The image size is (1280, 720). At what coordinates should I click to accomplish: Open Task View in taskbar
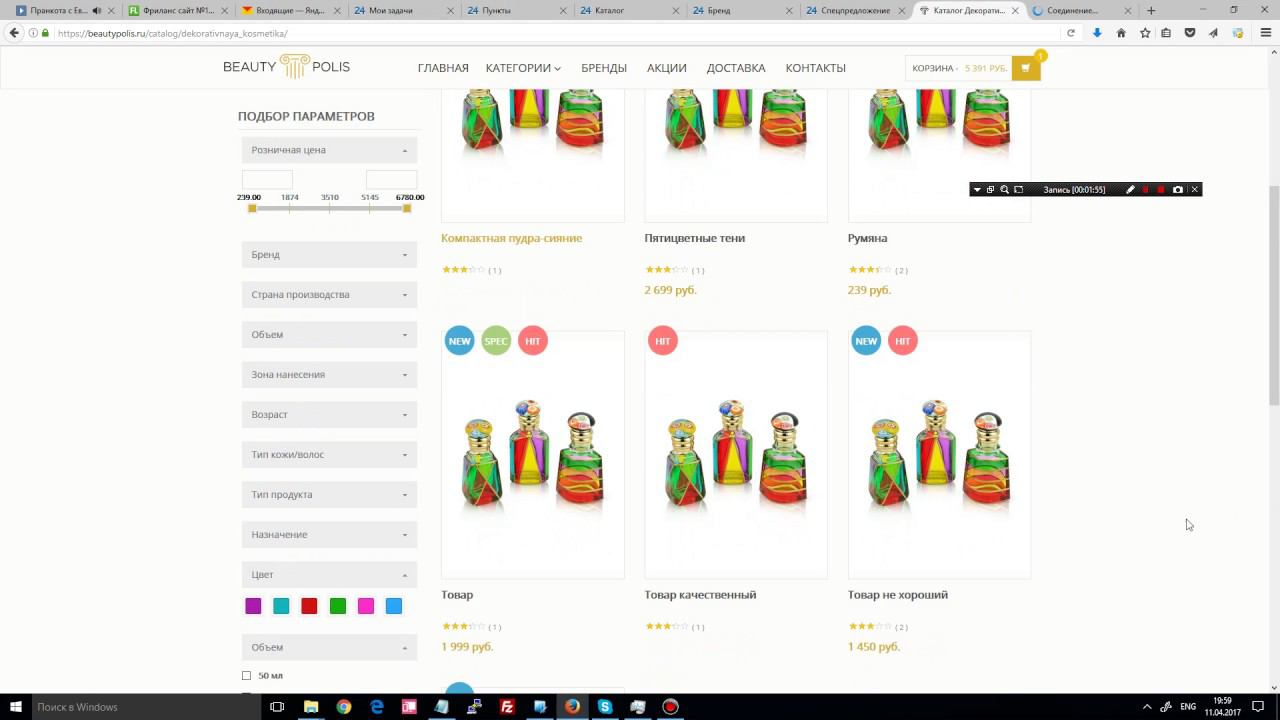[278, 707]
